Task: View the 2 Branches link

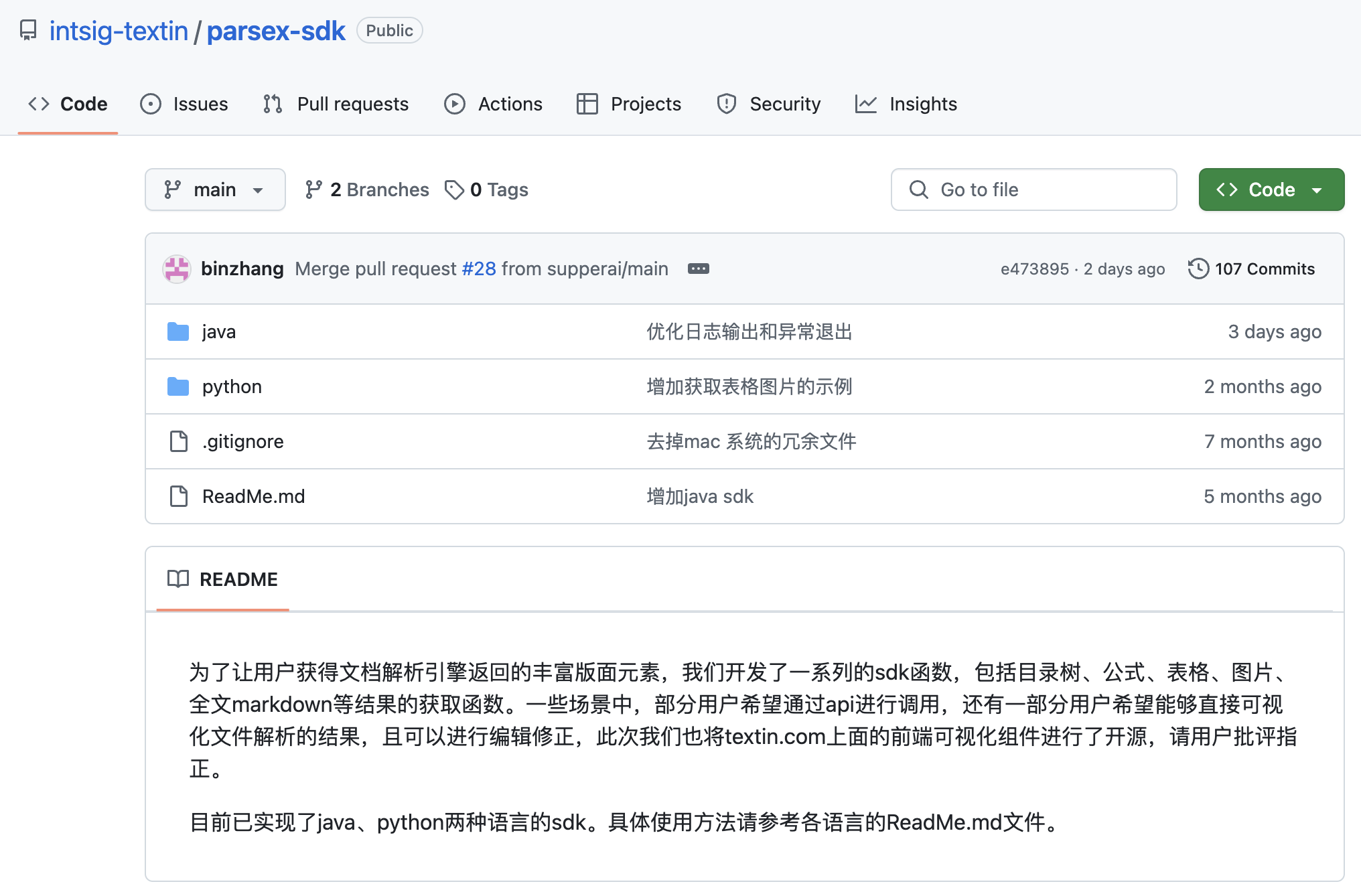Action: 366,190
